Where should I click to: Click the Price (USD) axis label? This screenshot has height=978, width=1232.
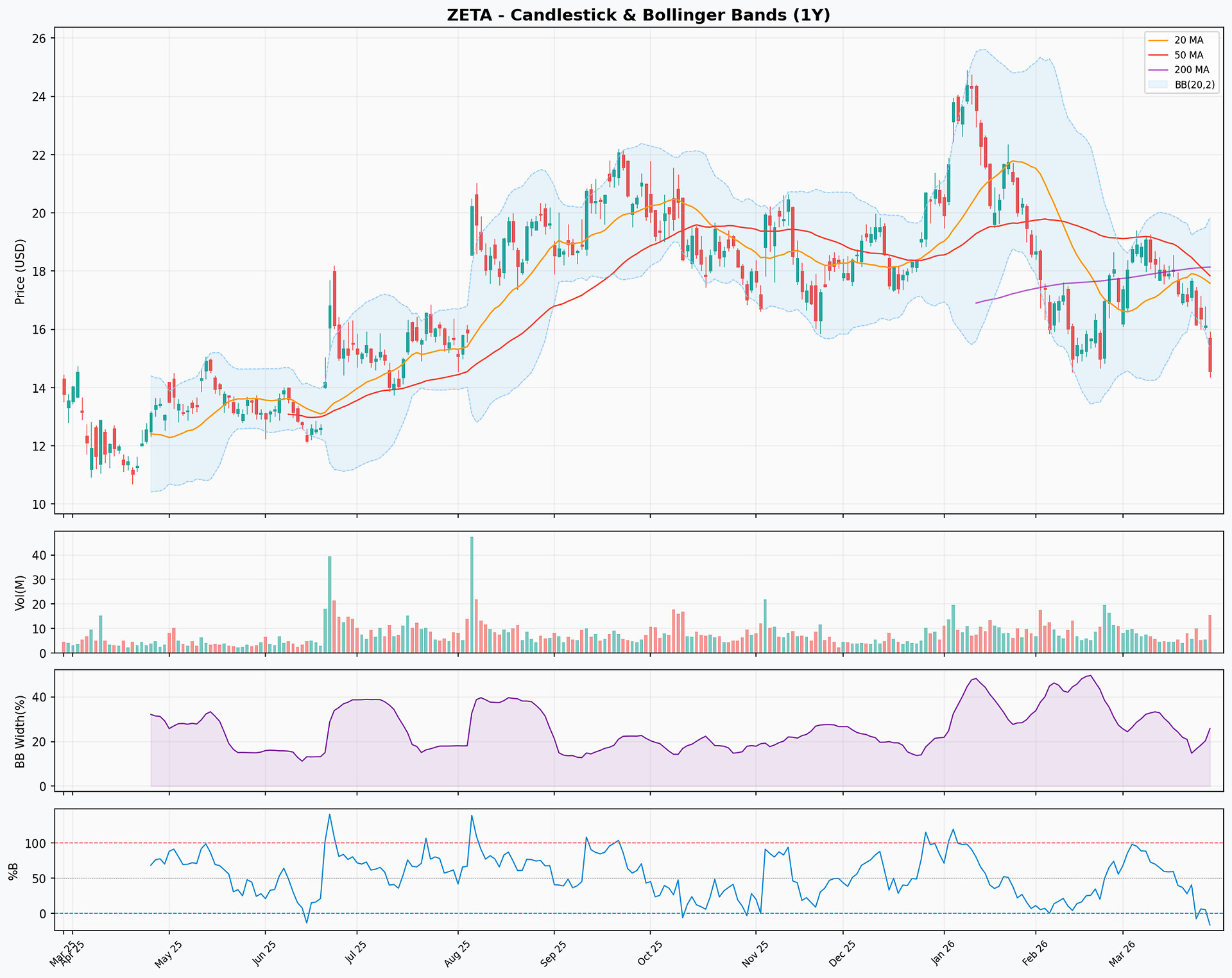coord(20,271)
